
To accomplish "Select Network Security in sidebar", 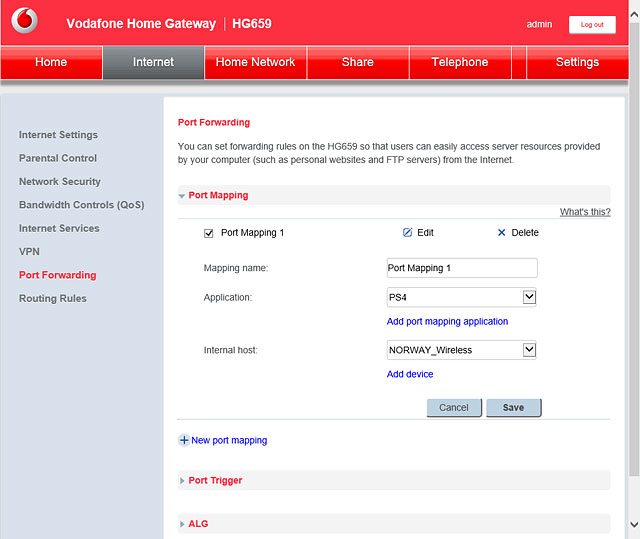I will [x=60, y=182].
